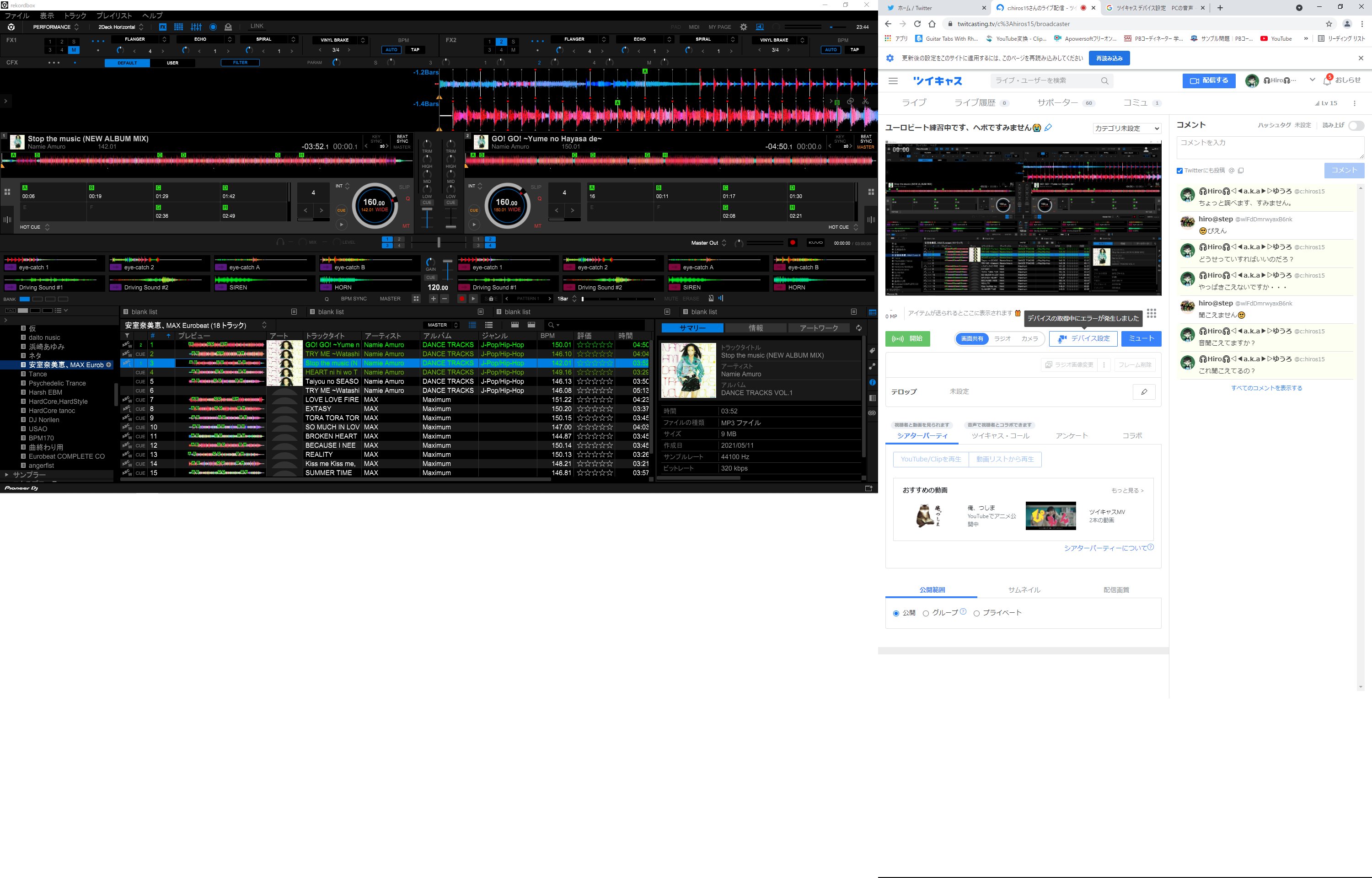Open デバイス設定 button
This screenshot has width=1372, height=878.
pos(1083,339)
